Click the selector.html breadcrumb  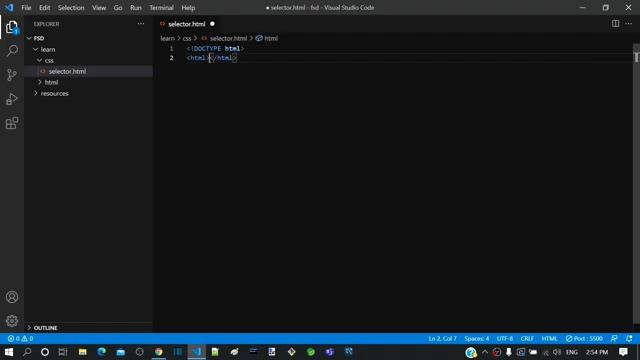(x=224, y=38)
